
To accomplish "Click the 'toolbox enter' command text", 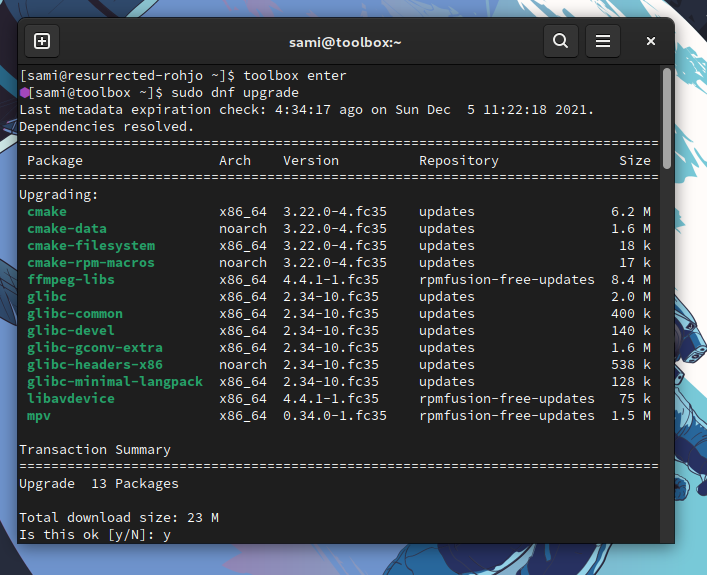I will (x=295, y=75).
